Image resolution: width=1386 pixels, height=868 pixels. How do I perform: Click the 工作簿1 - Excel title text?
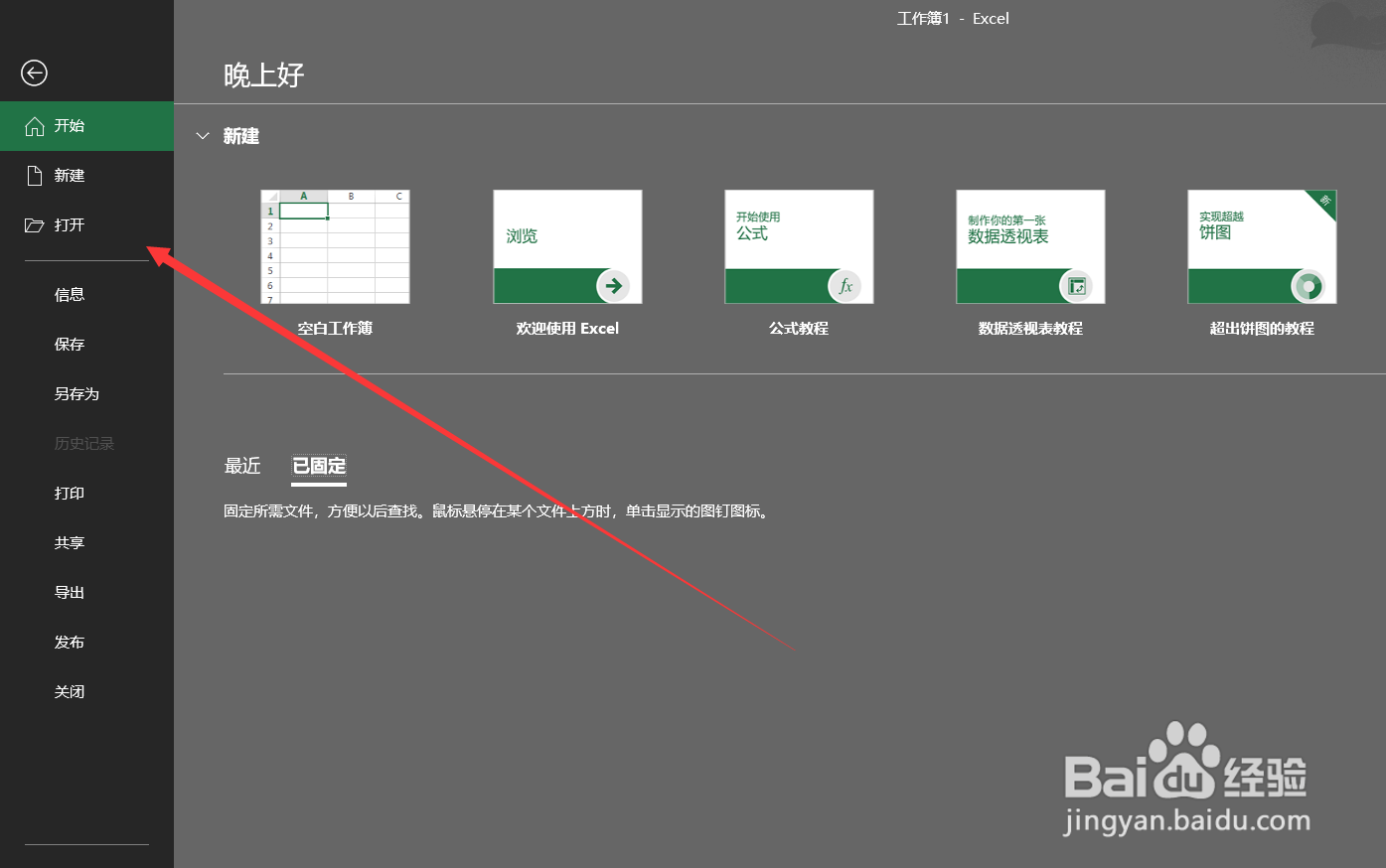tap(953, 19)
